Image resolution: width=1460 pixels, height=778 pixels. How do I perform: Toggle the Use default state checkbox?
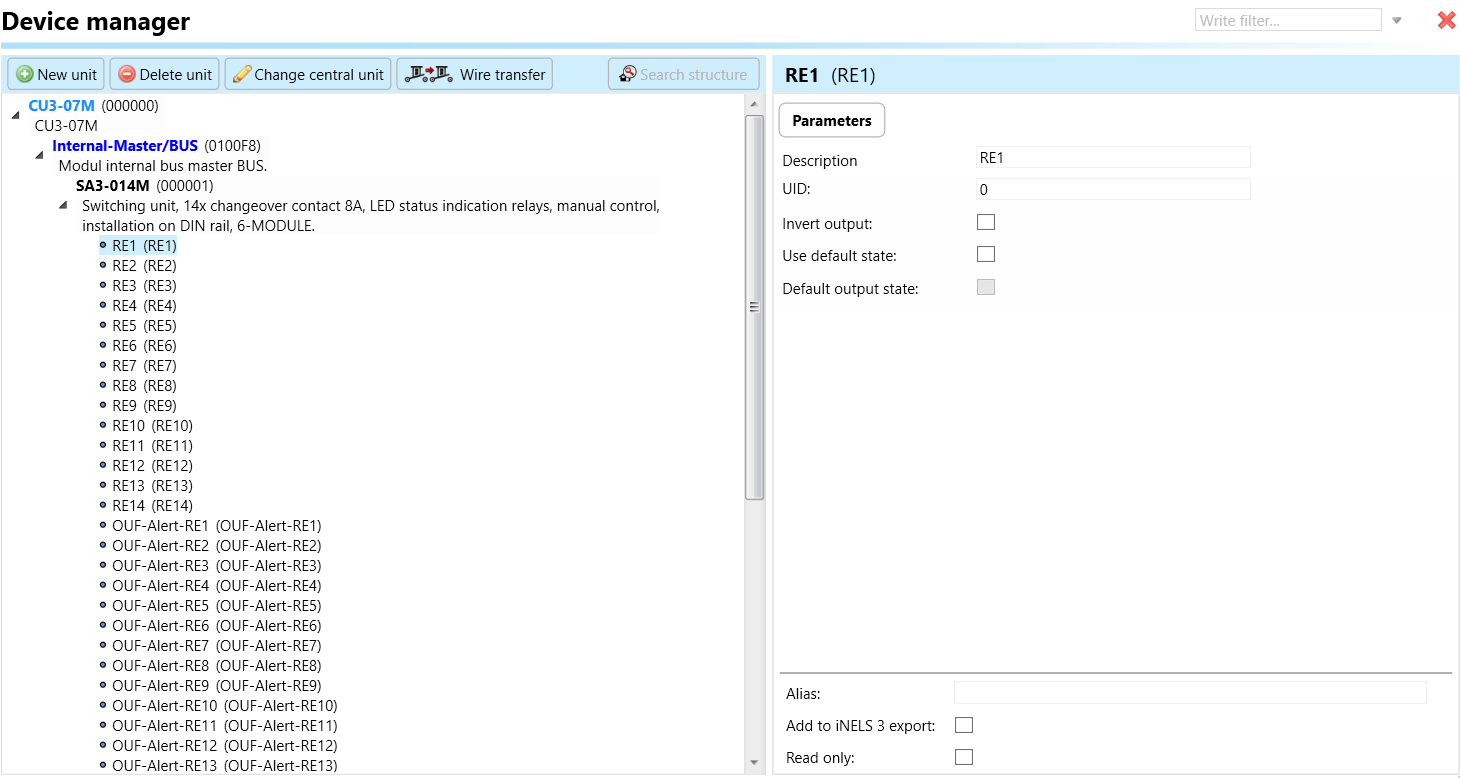point(986,254)
